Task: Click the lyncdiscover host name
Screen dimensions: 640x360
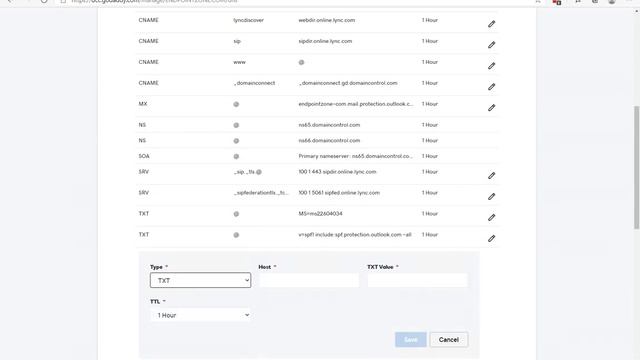Action: (x=249, y=20)
